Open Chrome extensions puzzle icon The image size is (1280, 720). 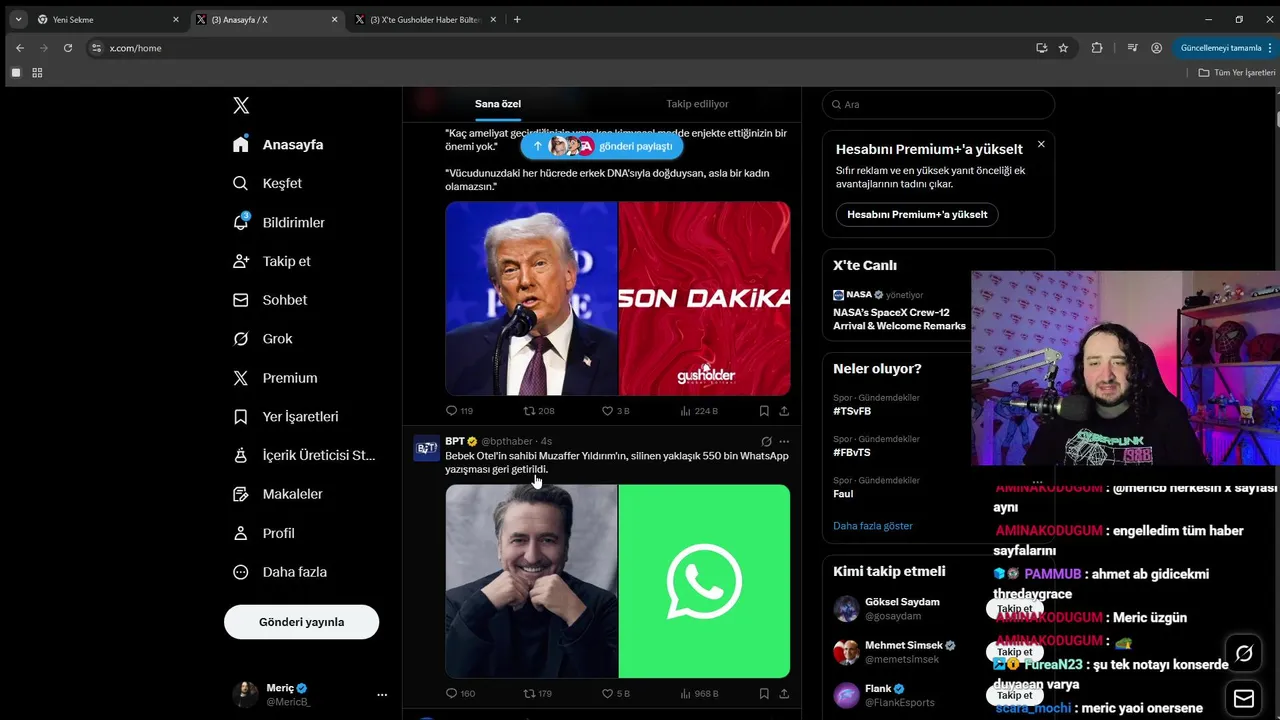pos(1097,48)
